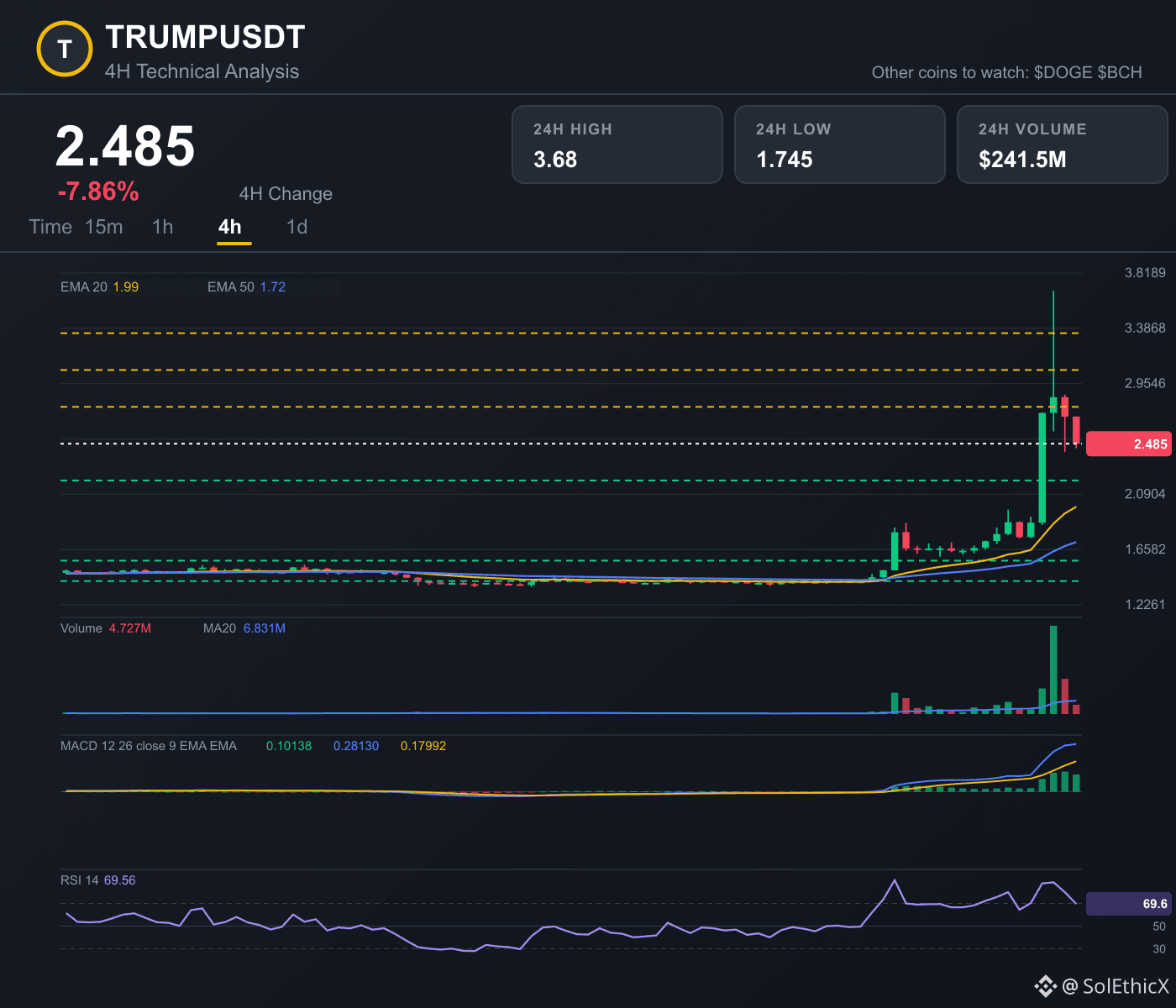The image size is (1176, 1008).
Task: Click the 3.3868 price axis label
Action: (1146, 328)
